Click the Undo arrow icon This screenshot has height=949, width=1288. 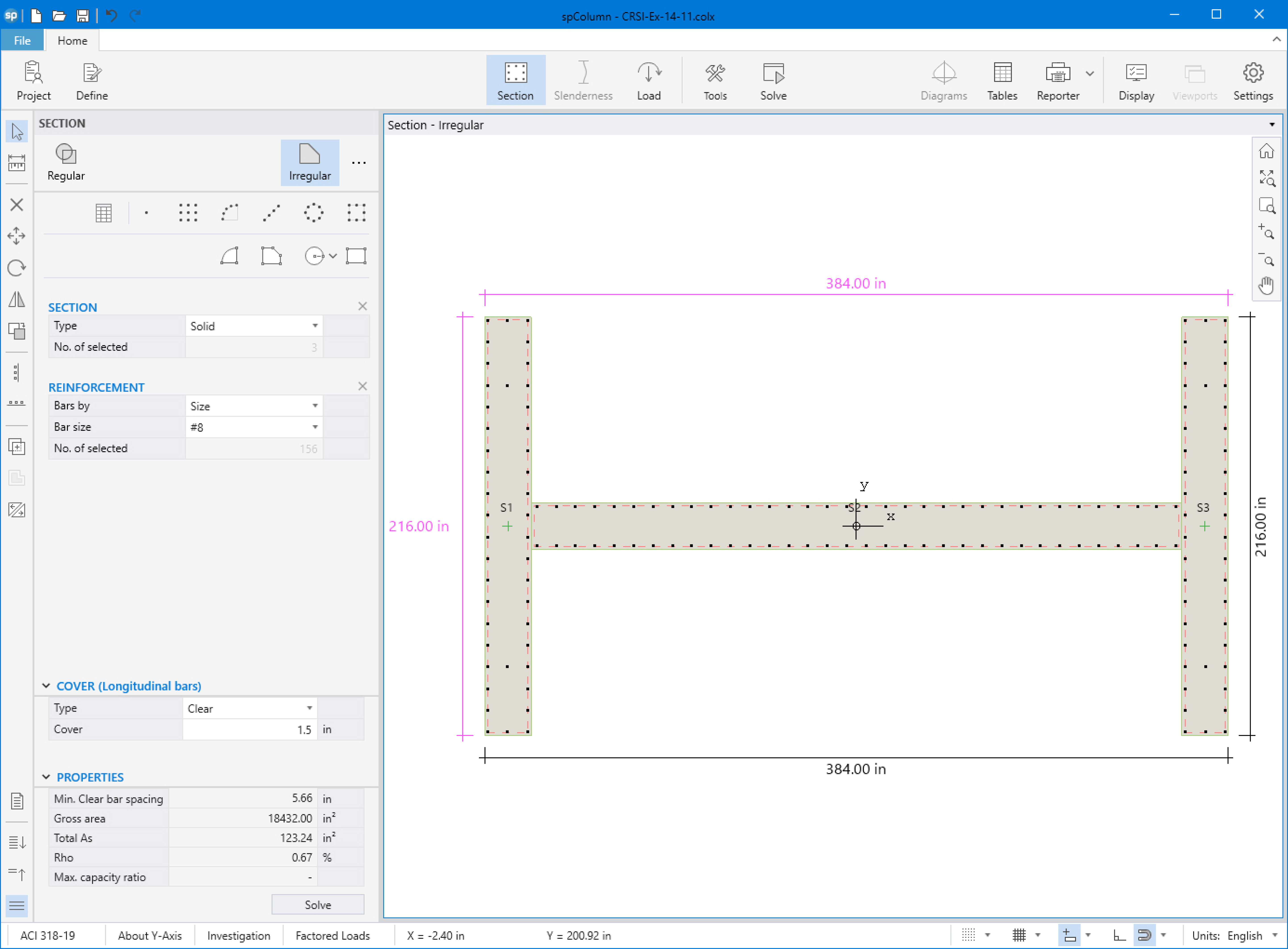[x=111, y=15]
